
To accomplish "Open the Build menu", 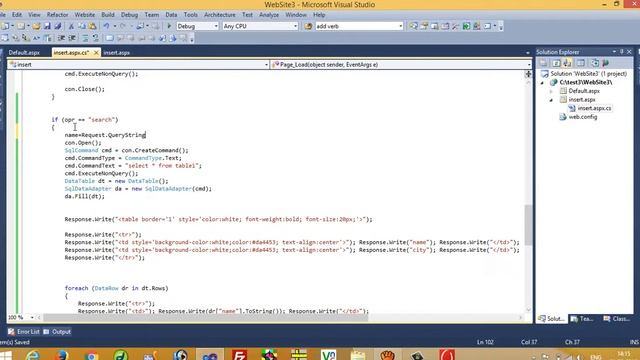I will [108, 15].
